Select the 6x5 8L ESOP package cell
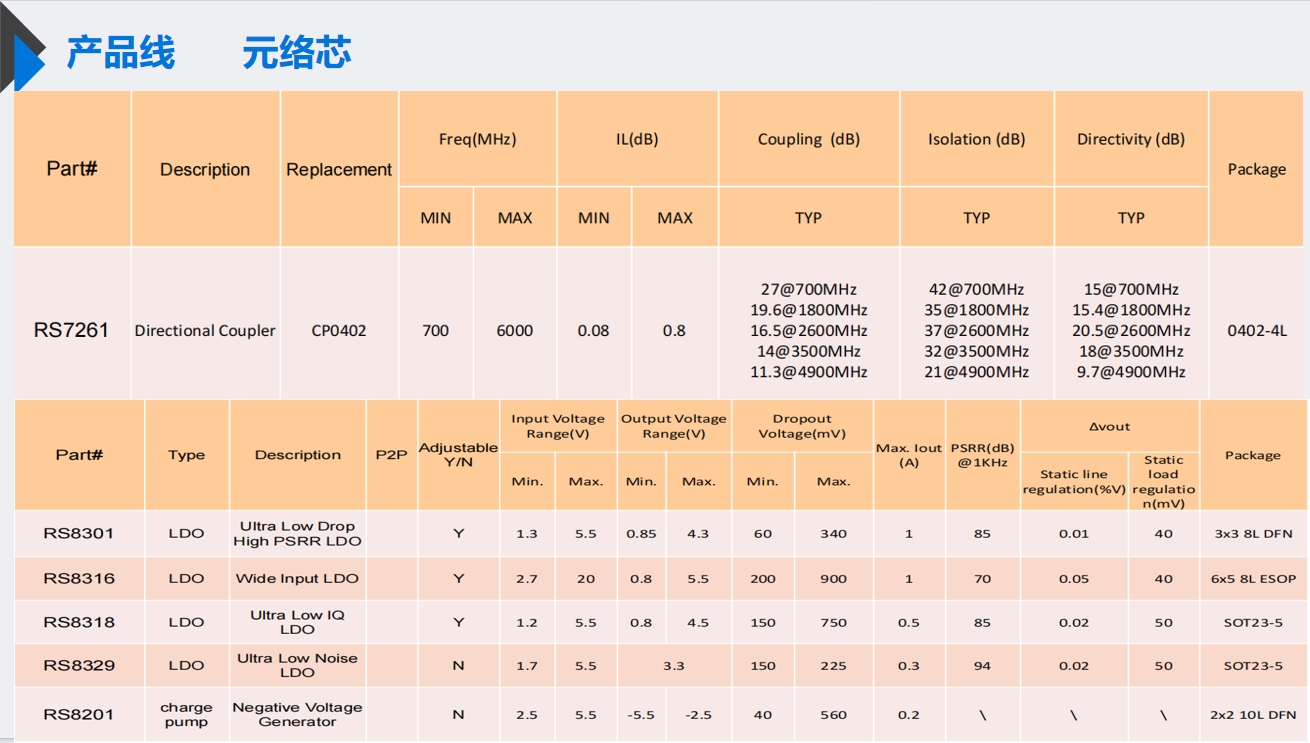1310x743 pixels. tap(1253, 579)
